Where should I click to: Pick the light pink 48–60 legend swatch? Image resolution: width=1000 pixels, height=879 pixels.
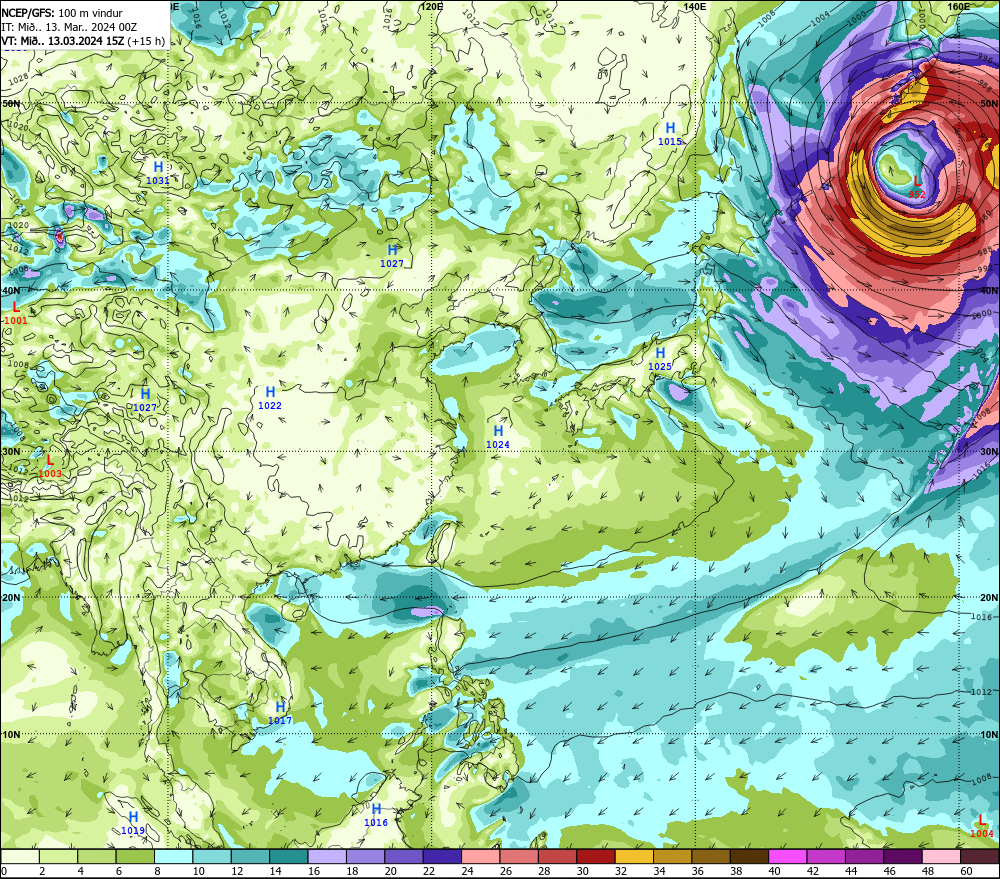pyautogui.click(x=941, y=856)
